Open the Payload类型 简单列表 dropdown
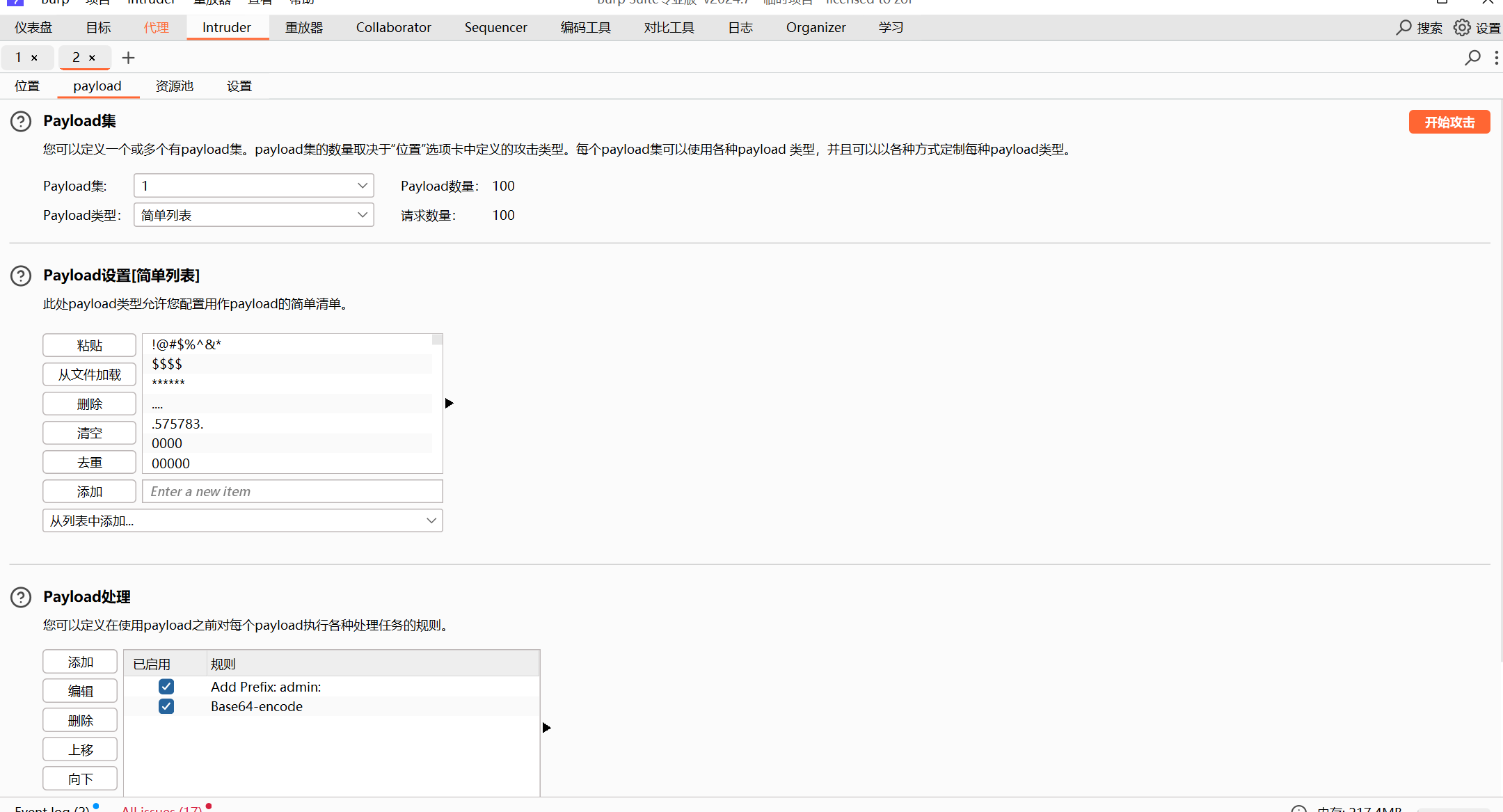The image size is (1503, 812). tap(253, 215)
